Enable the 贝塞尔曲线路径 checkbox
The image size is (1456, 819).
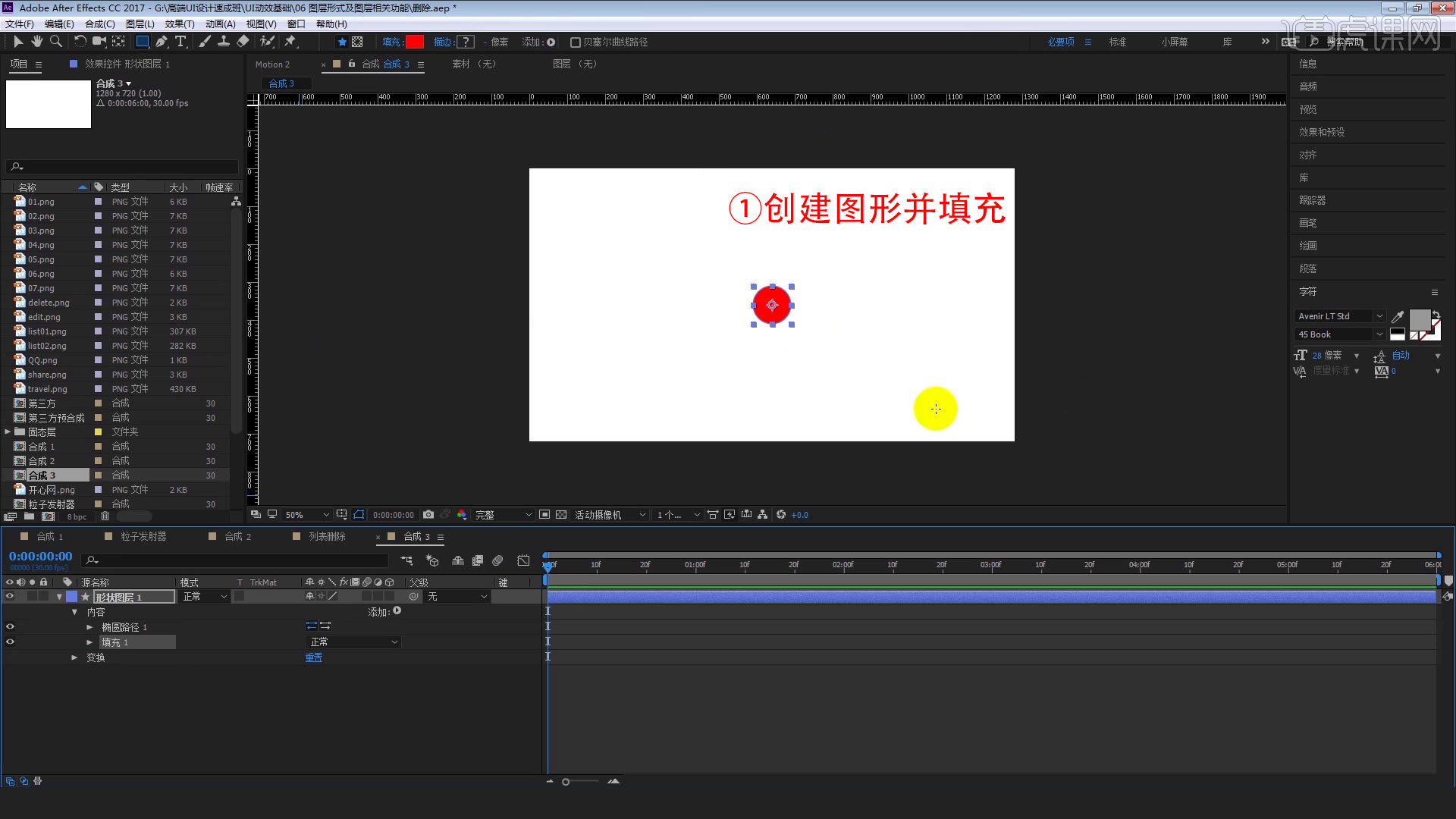click(576, 42)
